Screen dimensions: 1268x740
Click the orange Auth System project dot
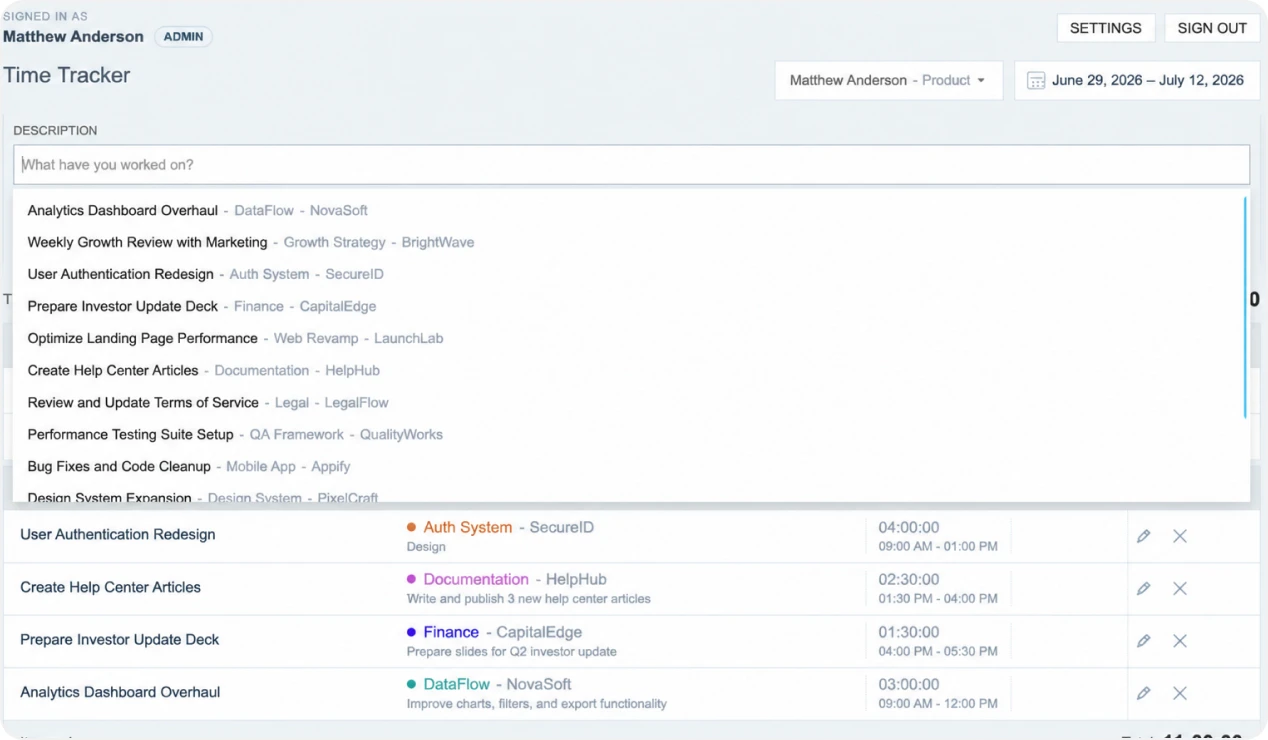click(411, 527)
